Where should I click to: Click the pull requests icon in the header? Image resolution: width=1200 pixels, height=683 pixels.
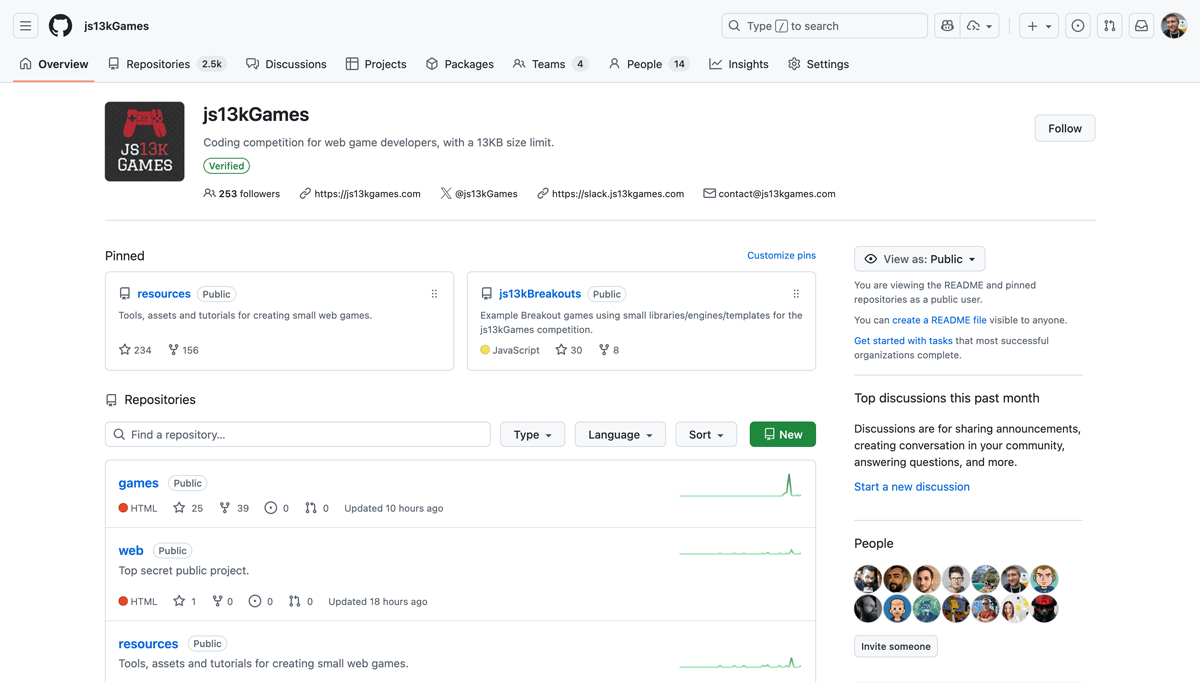tap(1109, 25)
